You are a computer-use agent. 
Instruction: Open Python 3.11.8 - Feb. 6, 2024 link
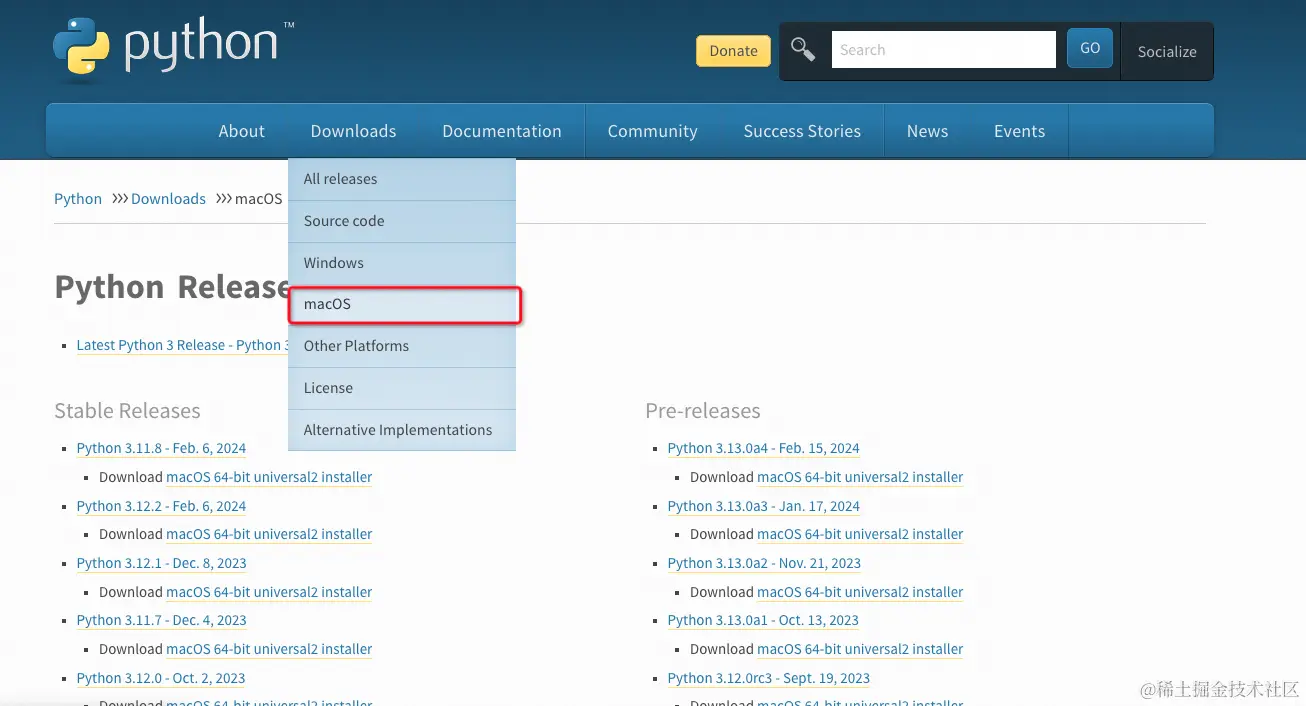(x=161, y=448)
